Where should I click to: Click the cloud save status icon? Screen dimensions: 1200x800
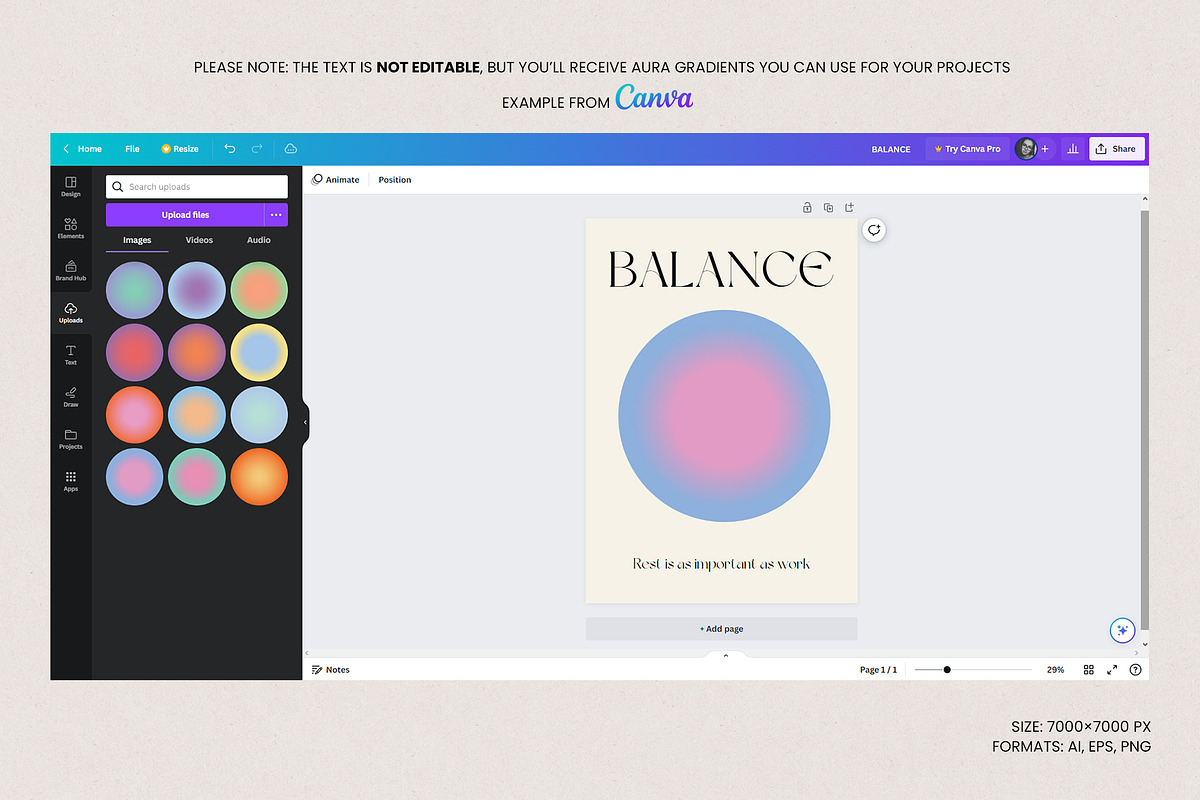point(291,148)
